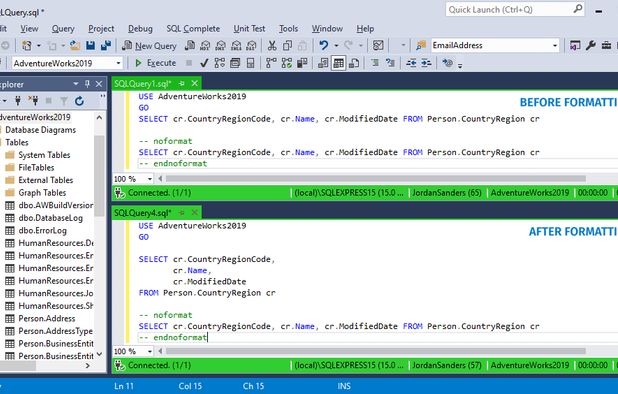Viewport: 618px width, 394px height.
Task: Toggle Include Live Query Statistics
Action: (x=287, y=63)
